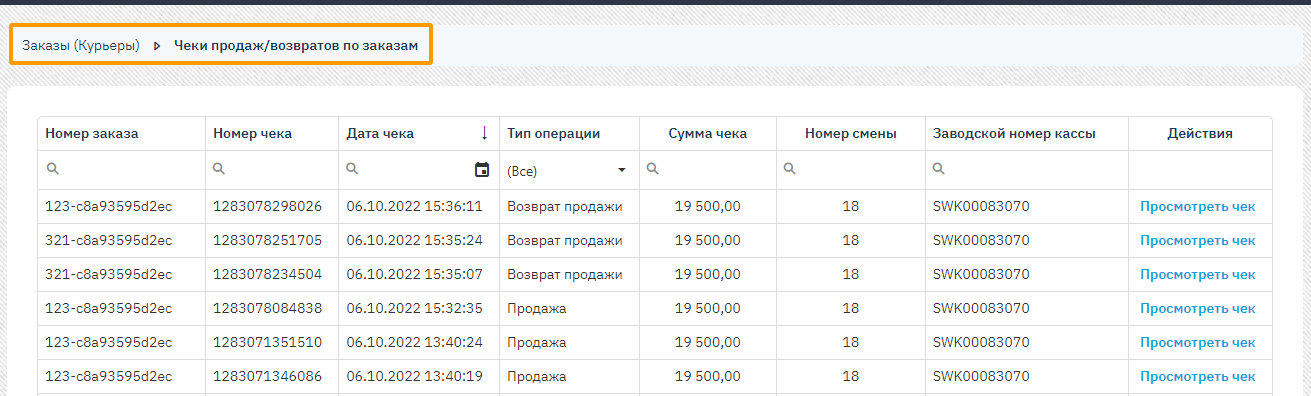Focus the Заводской номер кассы filter field
The height and width of the screenshot is (396, 1311).
click(1027, 170)
